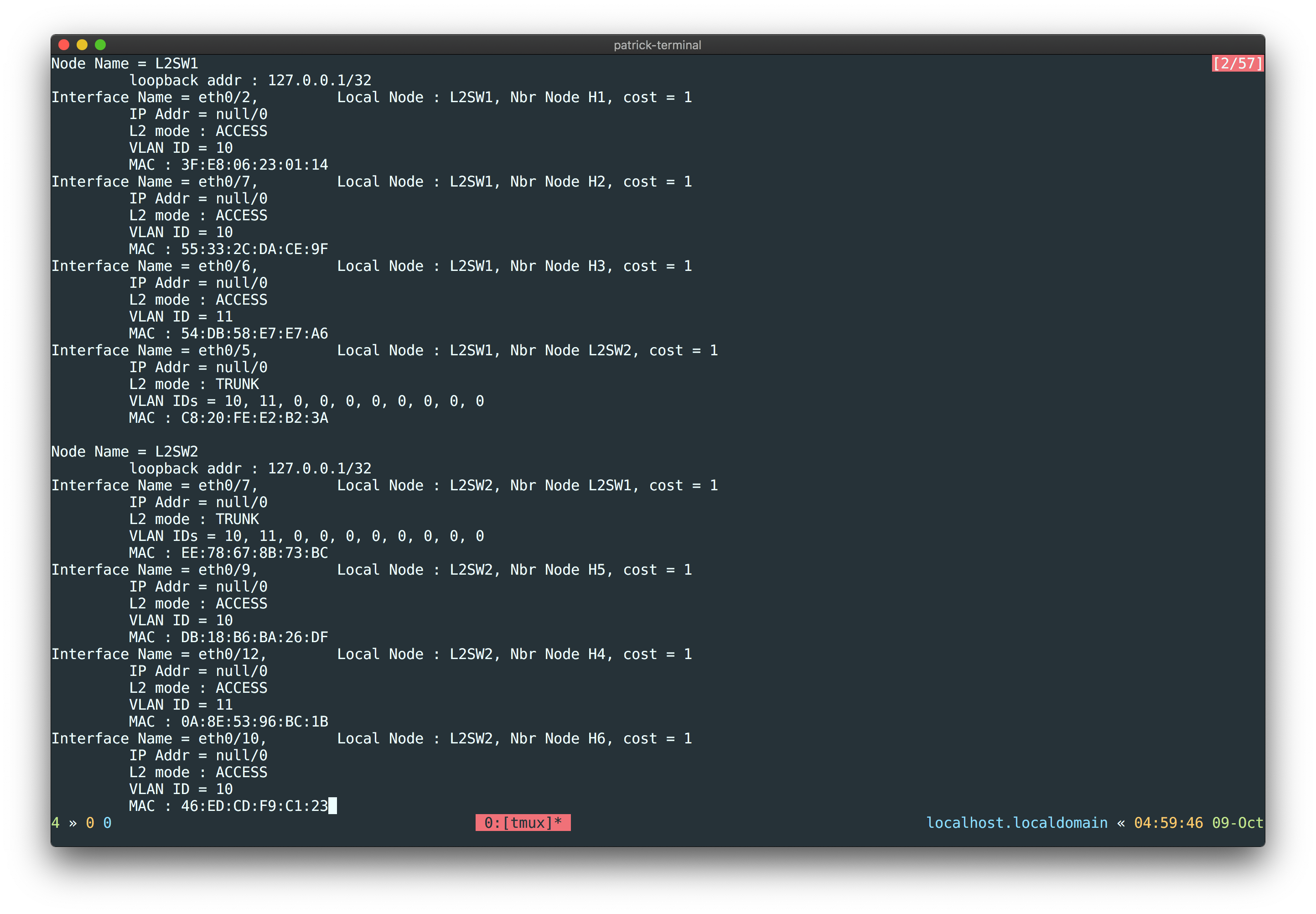
Task: Click MAC address 46:ED:CD:F9:C1:23
Action: (x=254, y=806)
